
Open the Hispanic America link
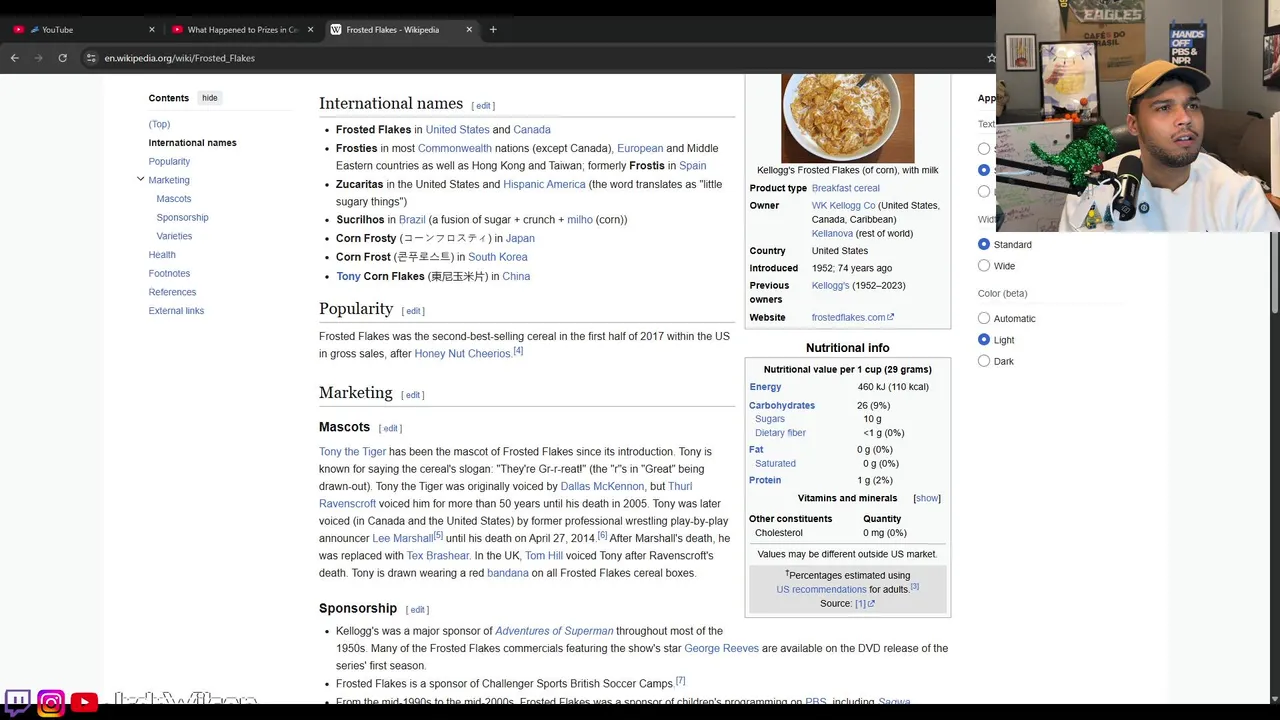coord(544,185)
